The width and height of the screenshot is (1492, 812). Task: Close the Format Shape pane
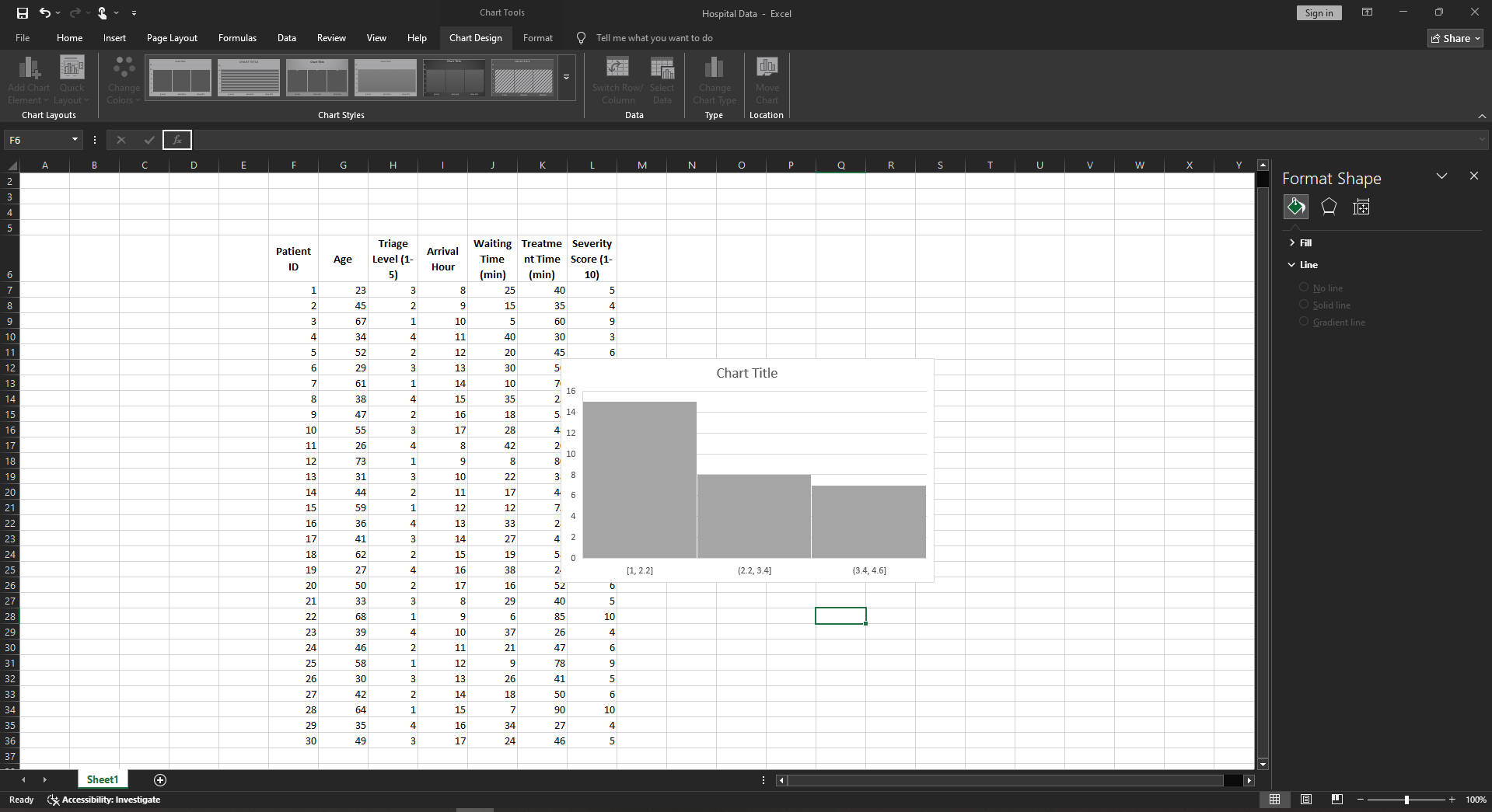click(1474, 176)
